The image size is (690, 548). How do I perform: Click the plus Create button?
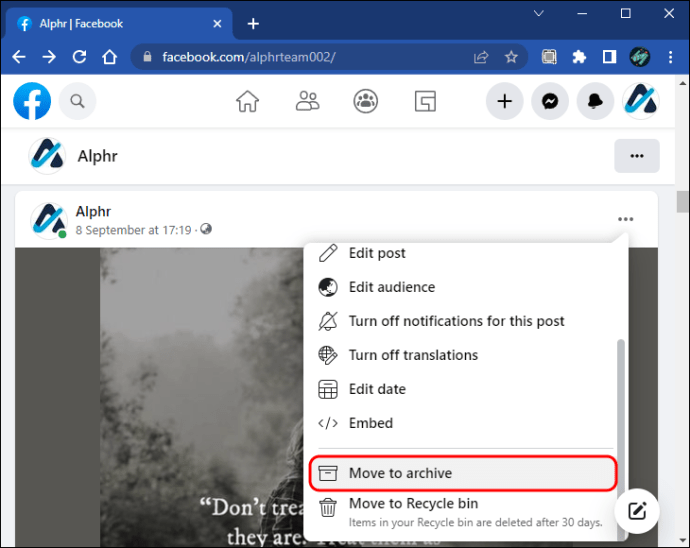[505, 101]
